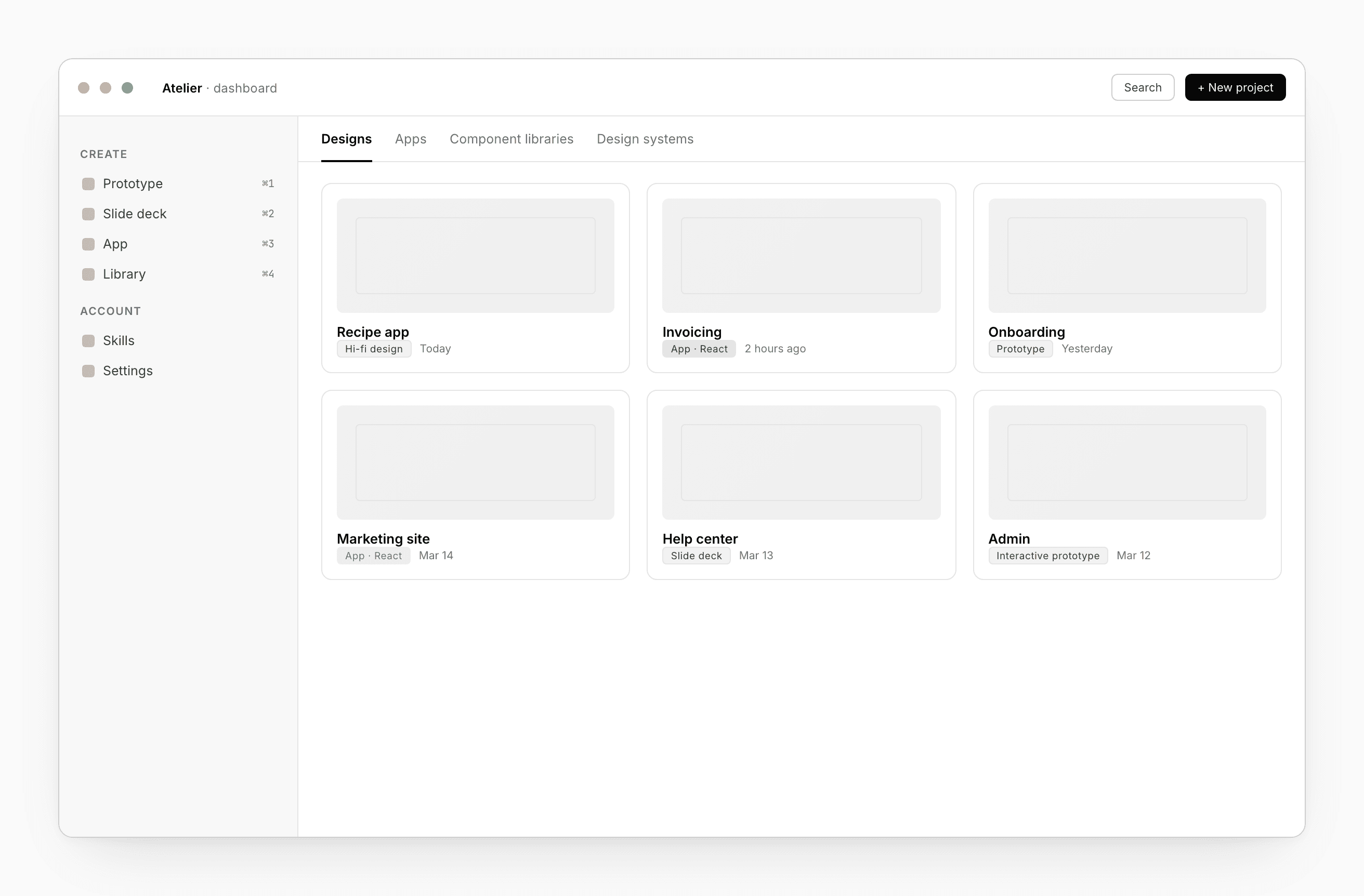Click the Slide deck sidebar icon

click(x=88, y=214)
